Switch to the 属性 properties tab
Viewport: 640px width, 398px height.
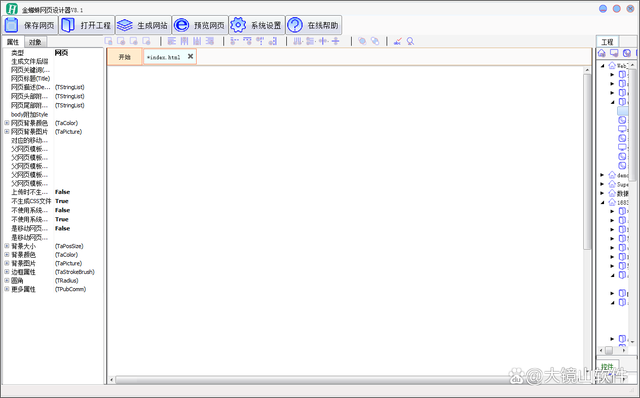pyautogui.click(x=13, y=42)
